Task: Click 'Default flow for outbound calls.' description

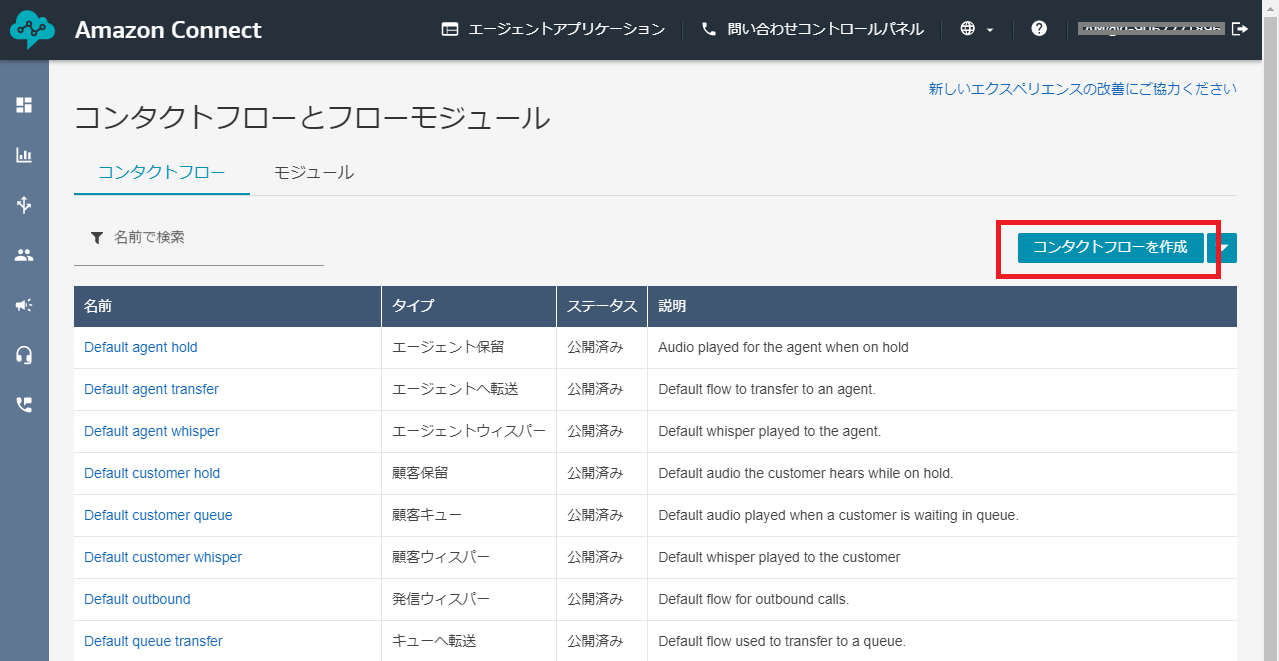Action: [753, 599]
